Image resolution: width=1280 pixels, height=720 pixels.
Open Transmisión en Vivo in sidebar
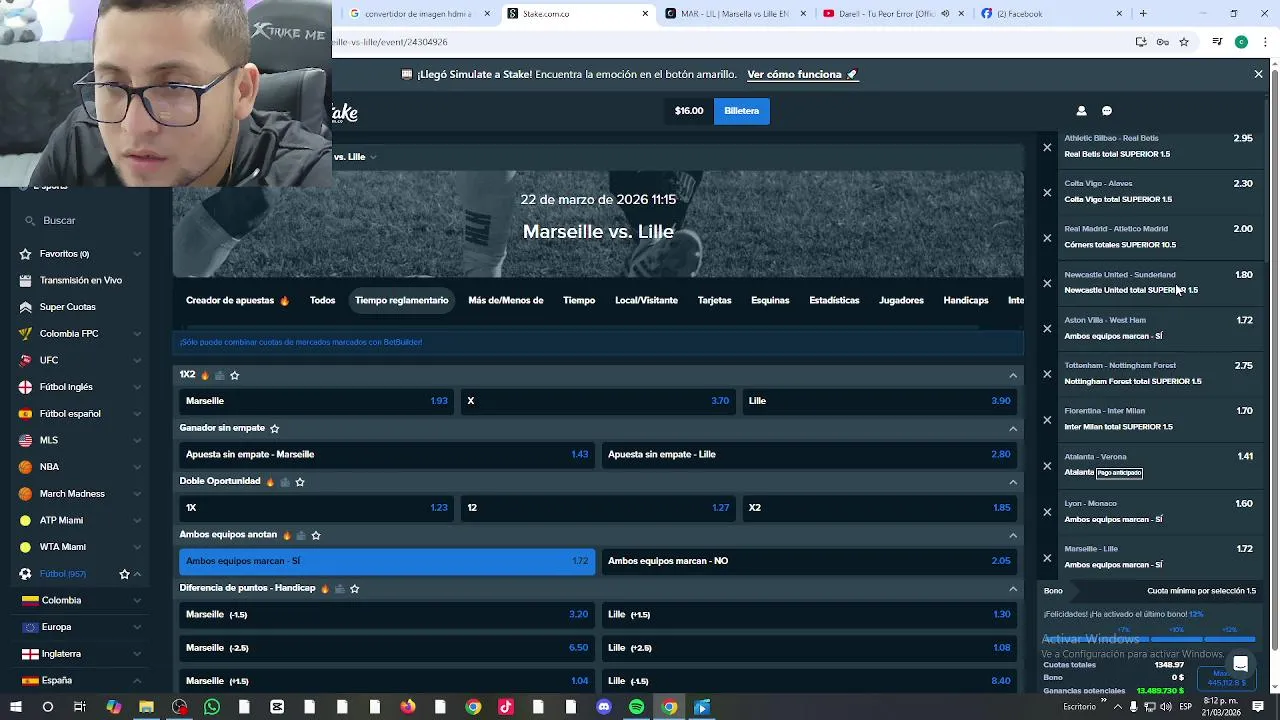81,281
